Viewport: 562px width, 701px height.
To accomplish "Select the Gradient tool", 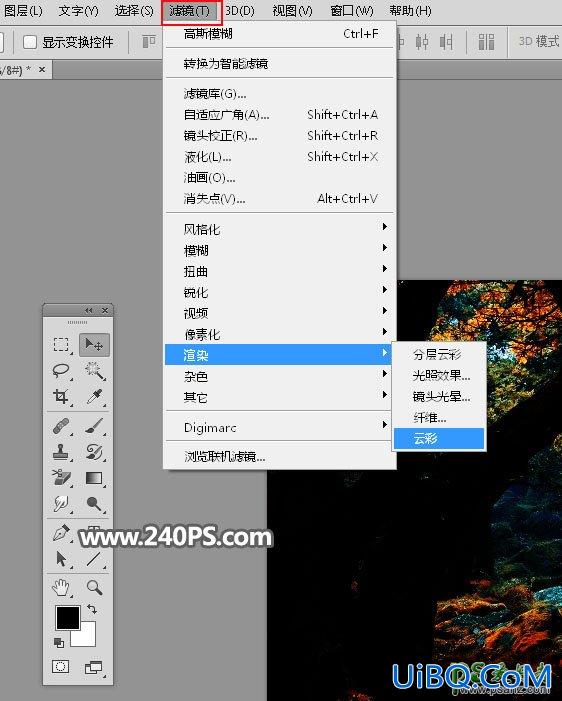I will click(94, 478).
